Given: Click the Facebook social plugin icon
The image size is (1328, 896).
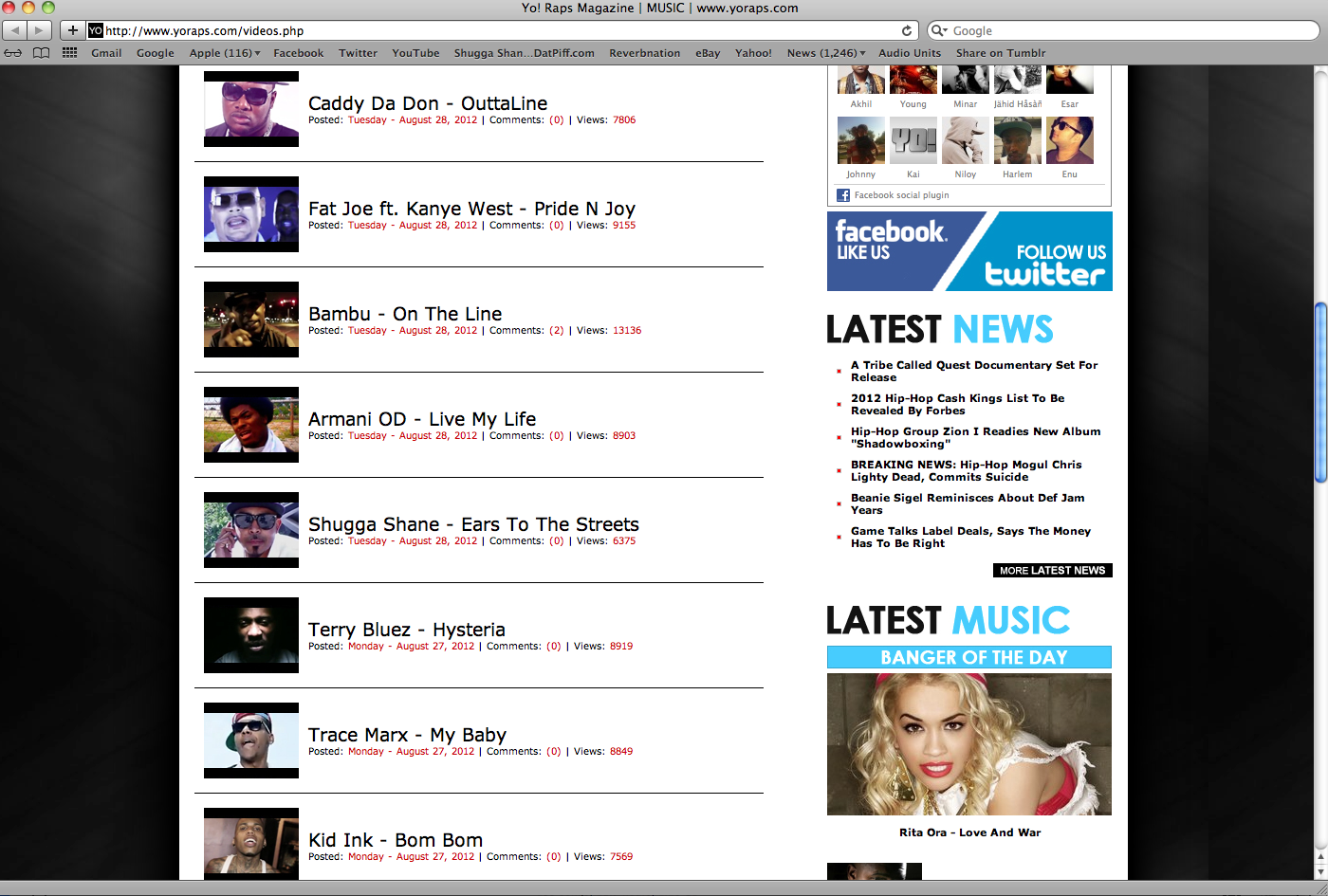Looking at the screenshot, I should 842,195.
